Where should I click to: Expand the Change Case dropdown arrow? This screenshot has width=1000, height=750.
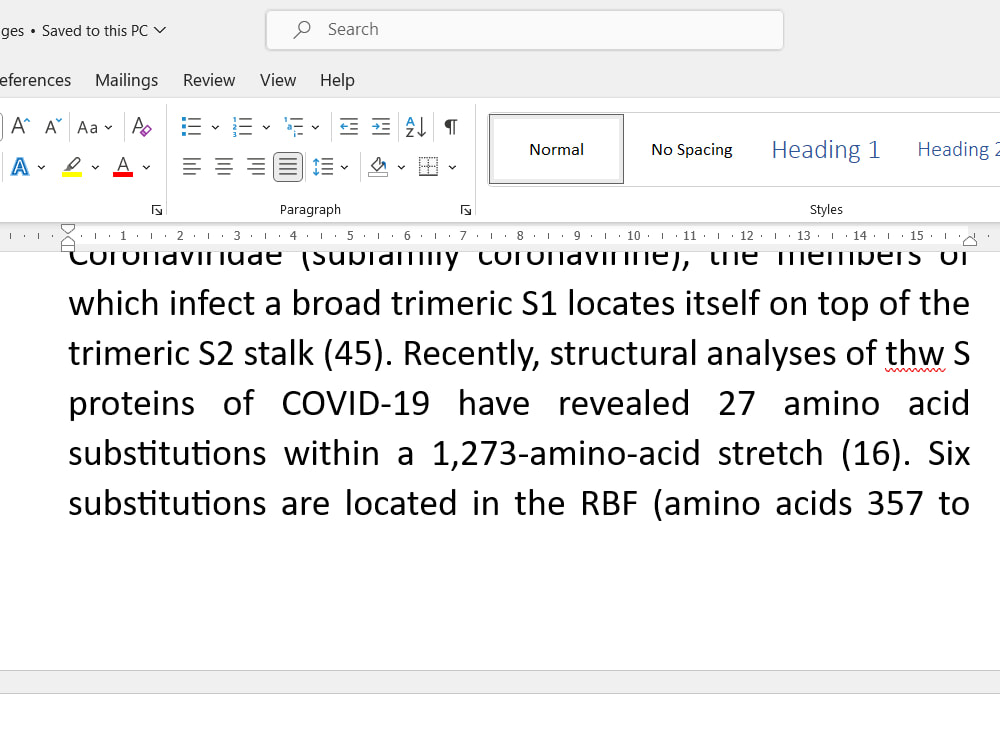tap(108, 128)
